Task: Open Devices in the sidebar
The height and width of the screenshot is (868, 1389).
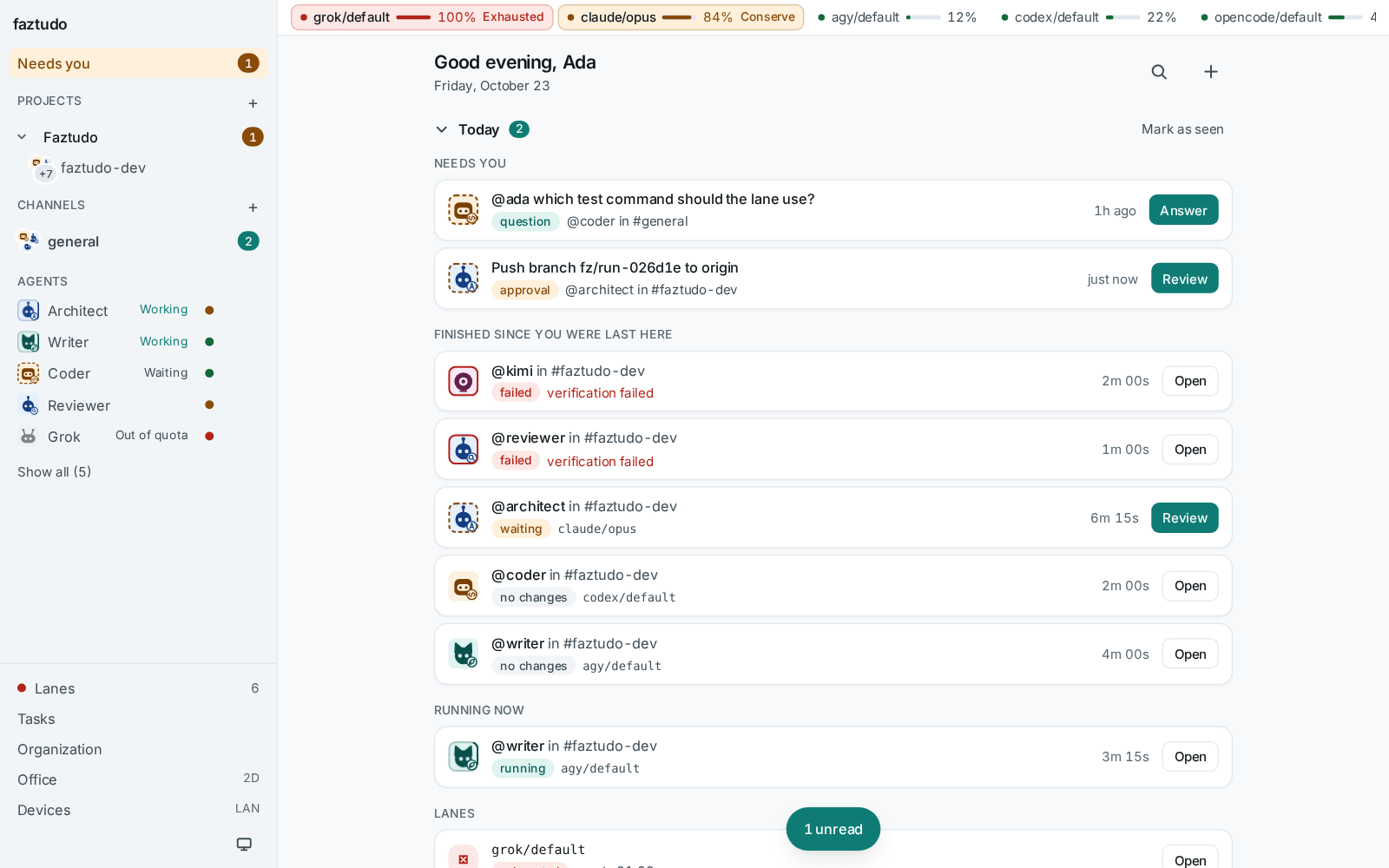Action: (138, 810)
